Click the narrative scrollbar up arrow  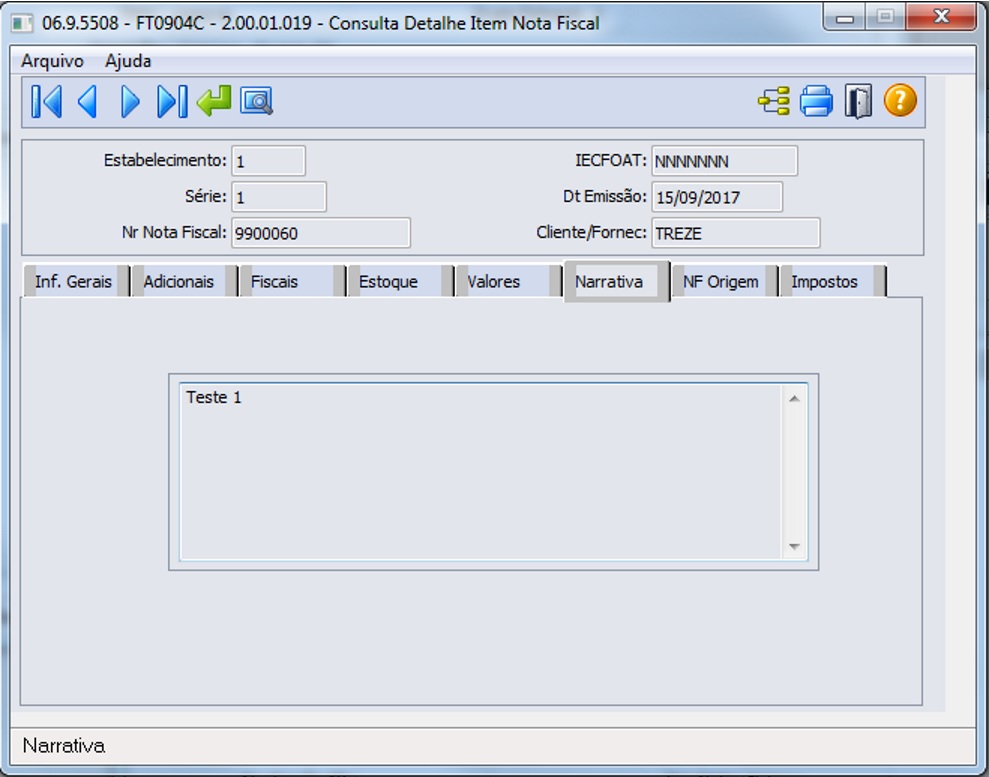794,398
